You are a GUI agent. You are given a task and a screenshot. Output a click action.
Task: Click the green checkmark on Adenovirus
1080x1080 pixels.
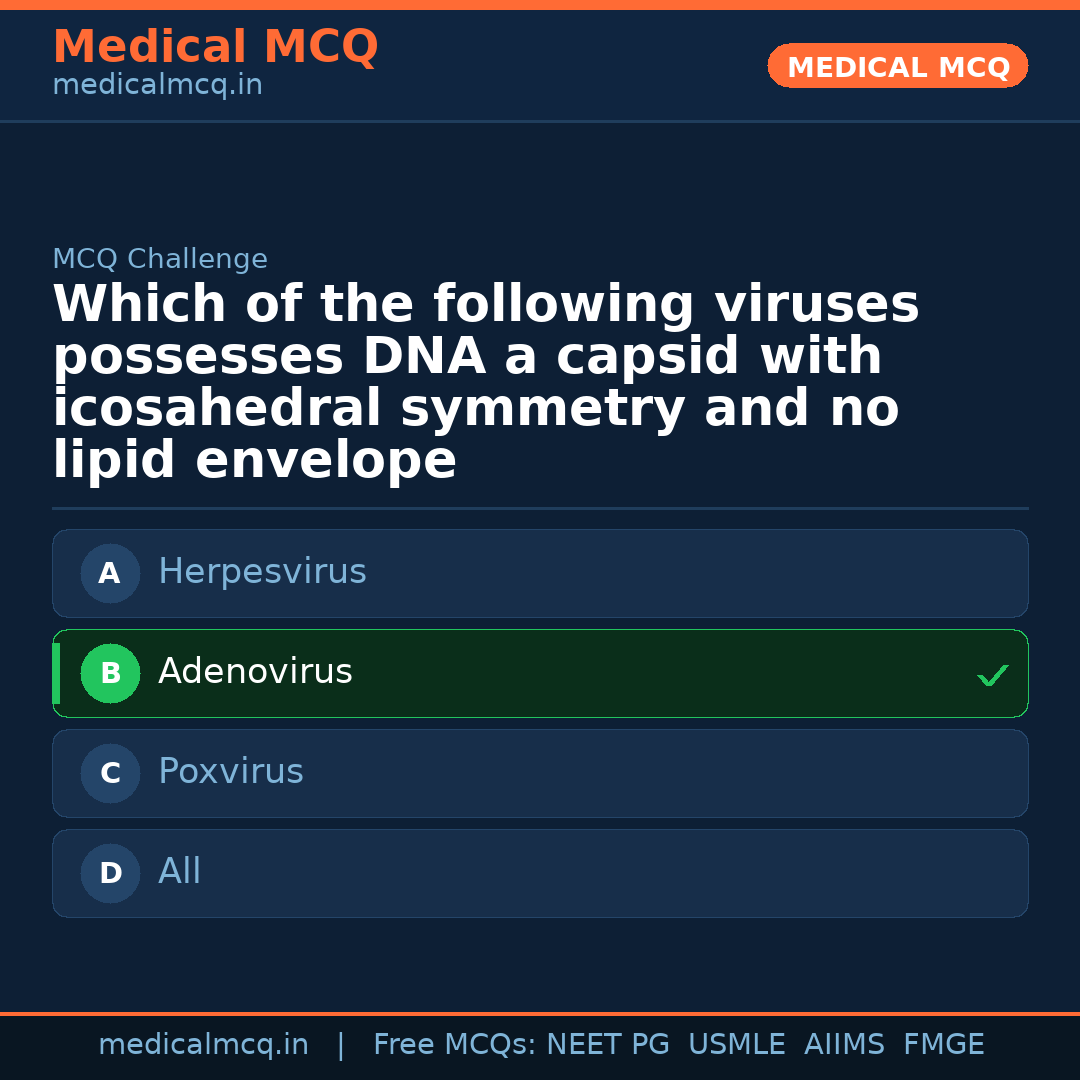pos(992,676)
